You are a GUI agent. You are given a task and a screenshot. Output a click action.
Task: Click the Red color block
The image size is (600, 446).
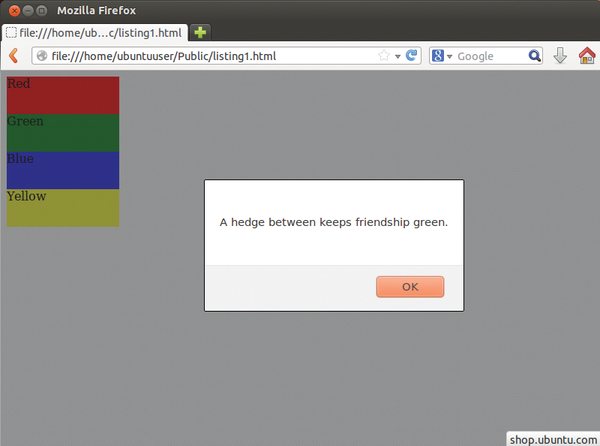click(x=63, y=95)
